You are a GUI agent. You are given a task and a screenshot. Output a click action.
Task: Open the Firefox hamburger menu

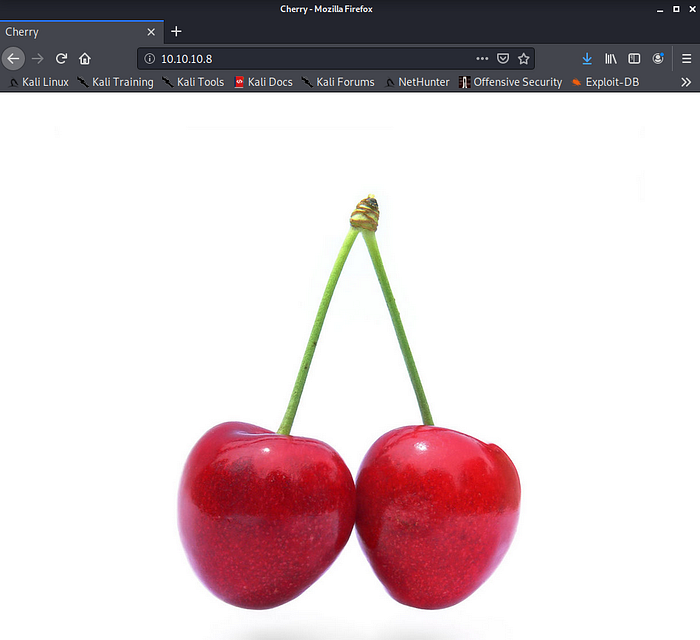click(x=685, y=59)
